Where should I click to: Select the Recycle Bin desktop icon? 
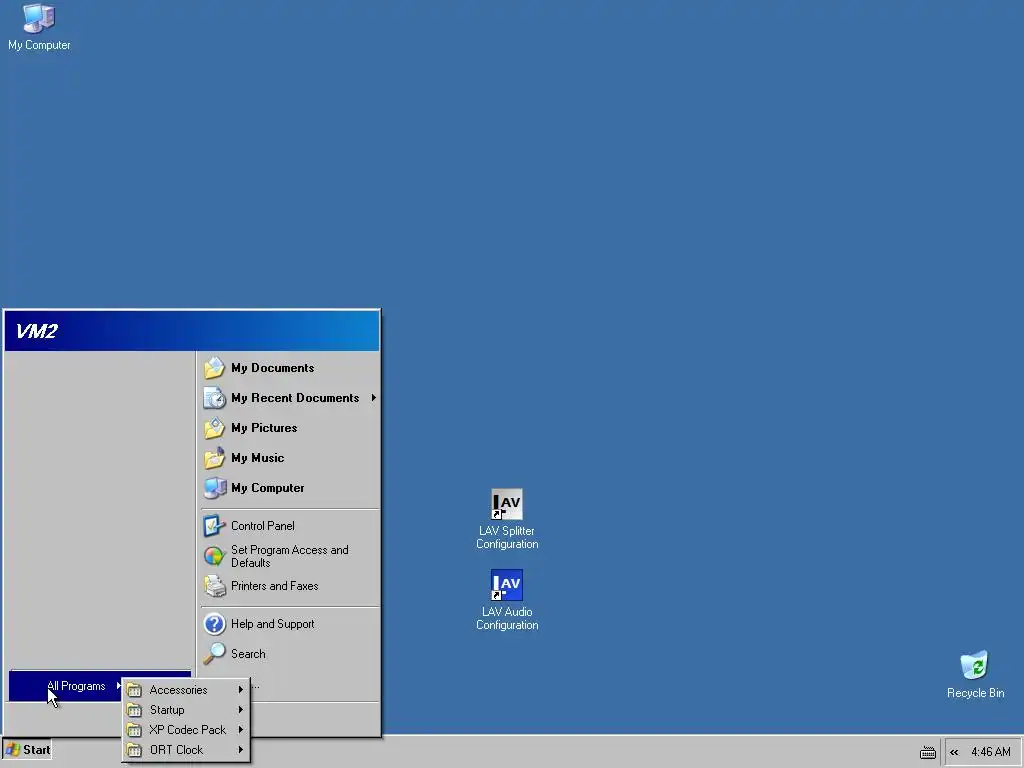click(975, 675)
